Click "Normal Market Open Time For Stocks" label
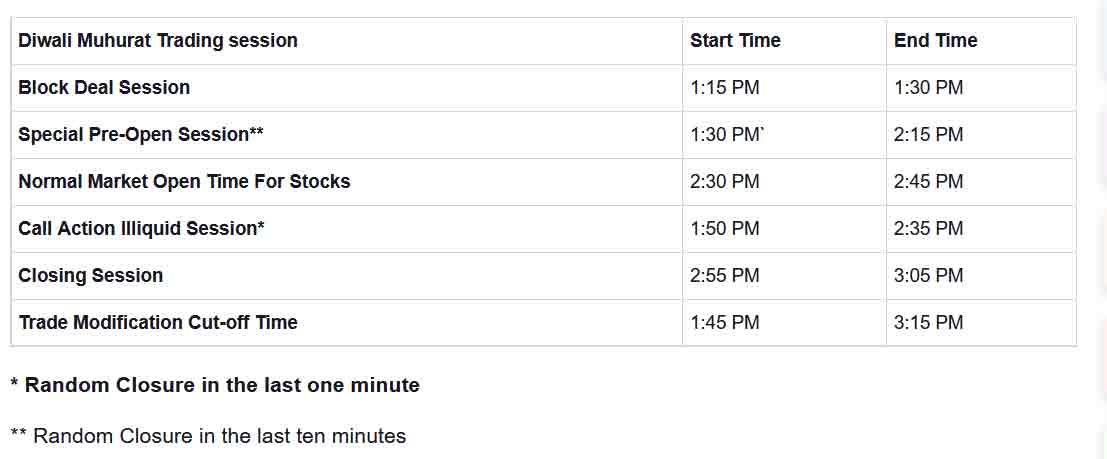 184,182
